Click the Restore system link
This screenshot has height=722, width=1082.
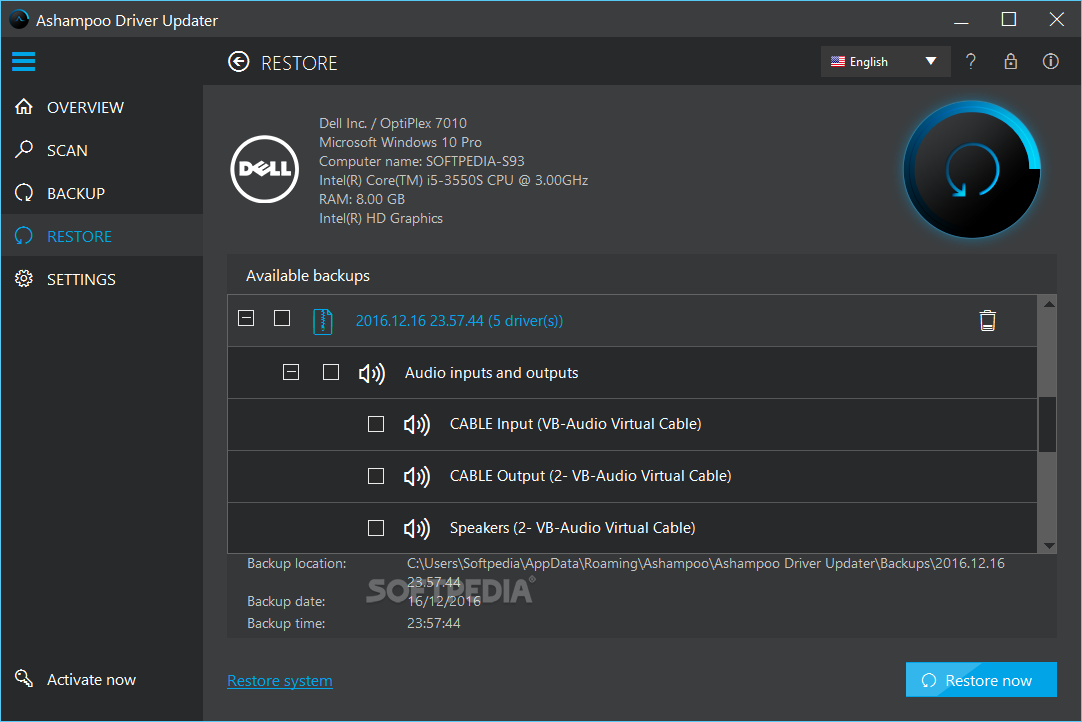[x=279, y=681]
